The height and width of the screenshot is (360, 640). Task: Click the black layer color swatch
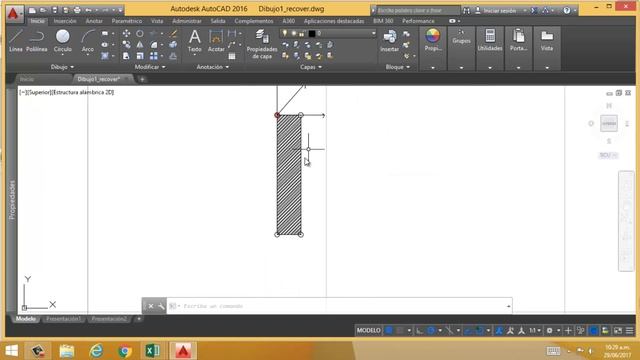tap(312, 33)
